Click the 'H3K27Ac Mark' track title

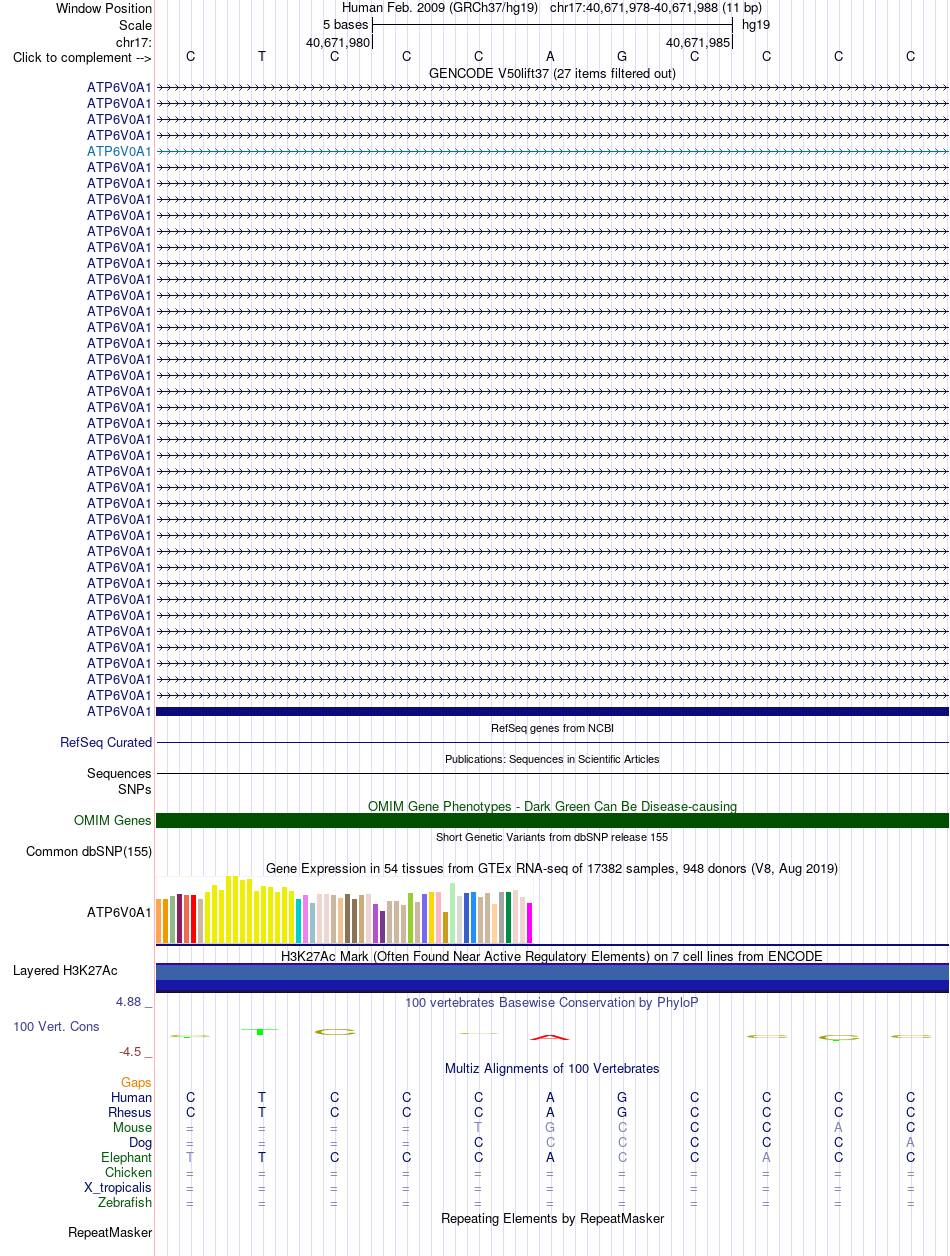point(552,957)
